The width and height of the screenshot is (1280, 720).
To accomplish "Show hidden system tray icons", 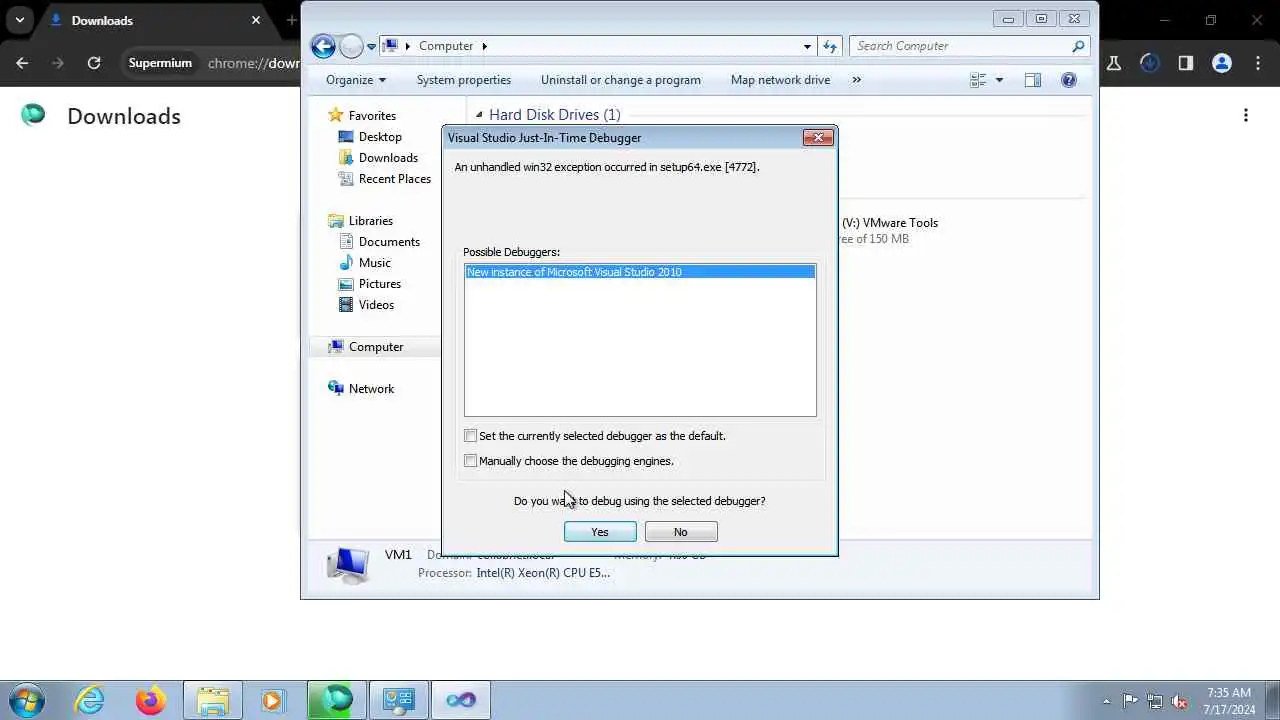I will (1106, 701).
